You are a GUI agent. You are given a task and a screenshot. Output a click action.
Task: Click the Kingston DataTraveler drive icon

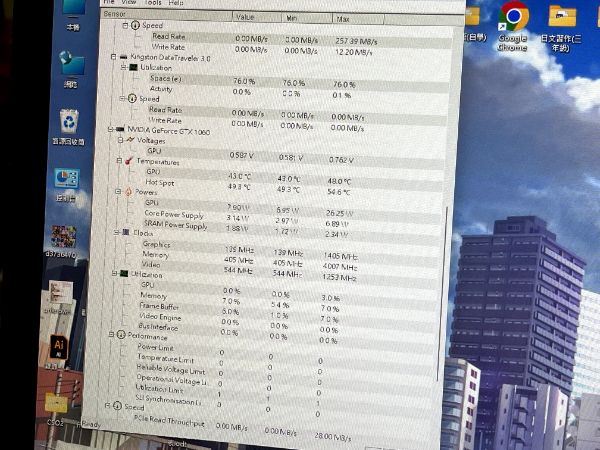click(123, 57)
